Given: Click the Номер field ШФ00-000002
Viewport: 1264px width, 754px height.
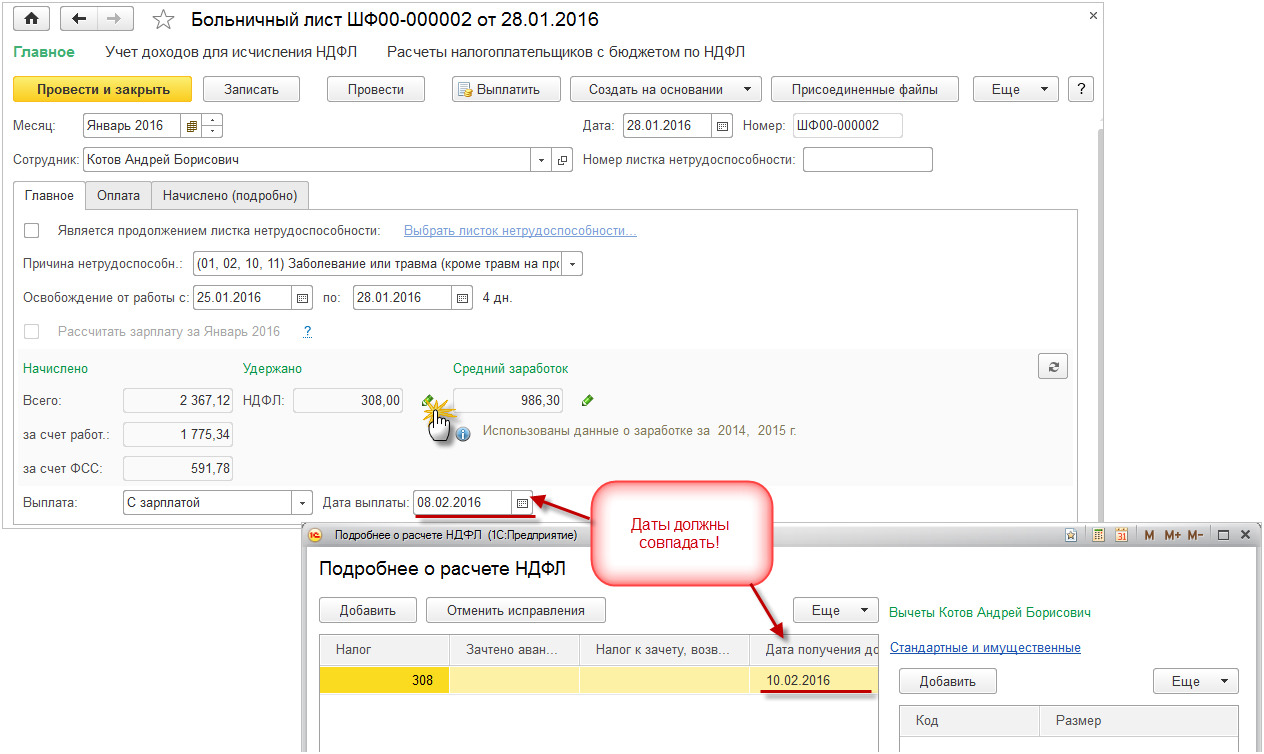Looking at the screenshot, I should (847, 126).
